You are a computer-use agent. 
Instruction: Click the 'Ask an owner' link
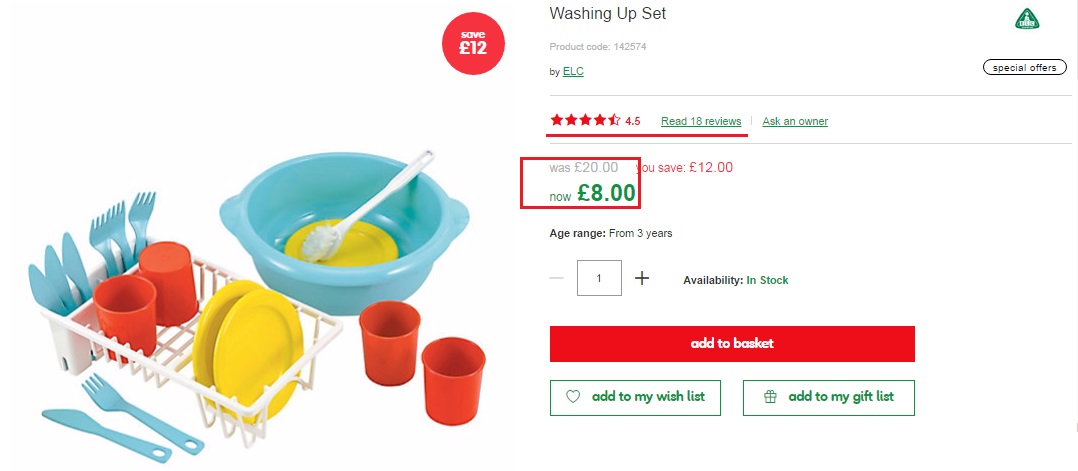pos(795,121)
